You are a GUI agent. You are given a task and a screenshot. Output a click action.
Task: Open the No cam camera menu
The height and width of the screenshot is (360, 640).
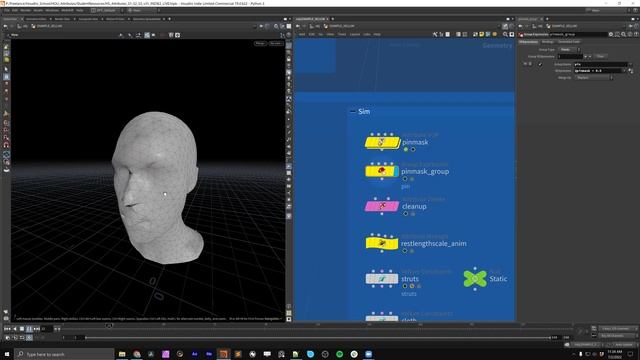click(x=276, y=43)
